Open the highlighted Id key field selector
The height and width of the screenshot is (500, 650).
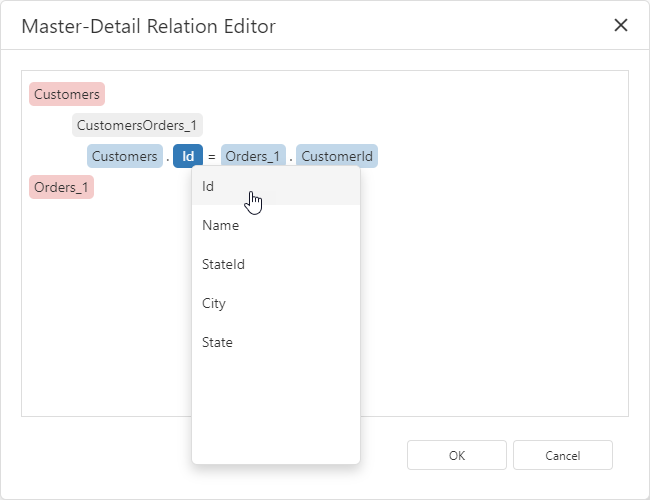[x=187, y=156]
